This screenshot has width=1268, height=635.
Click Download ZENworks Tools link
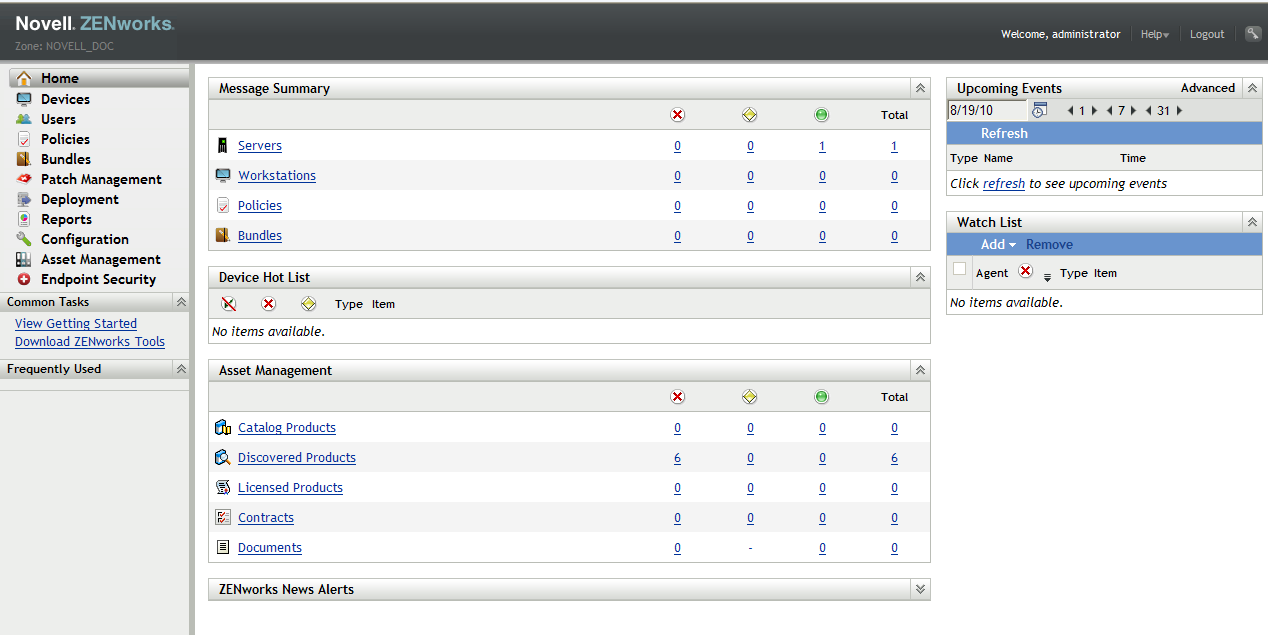tap(90, 341)
